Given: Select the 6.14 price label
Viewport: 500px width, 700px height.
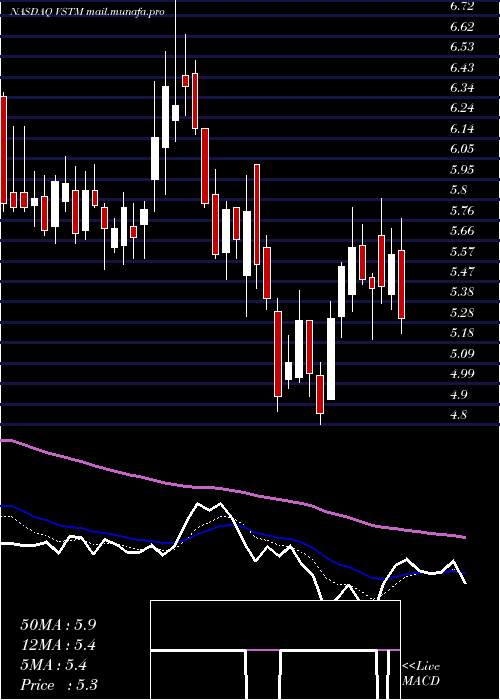Looking at the screenshot, I should [x=462, y=129].
